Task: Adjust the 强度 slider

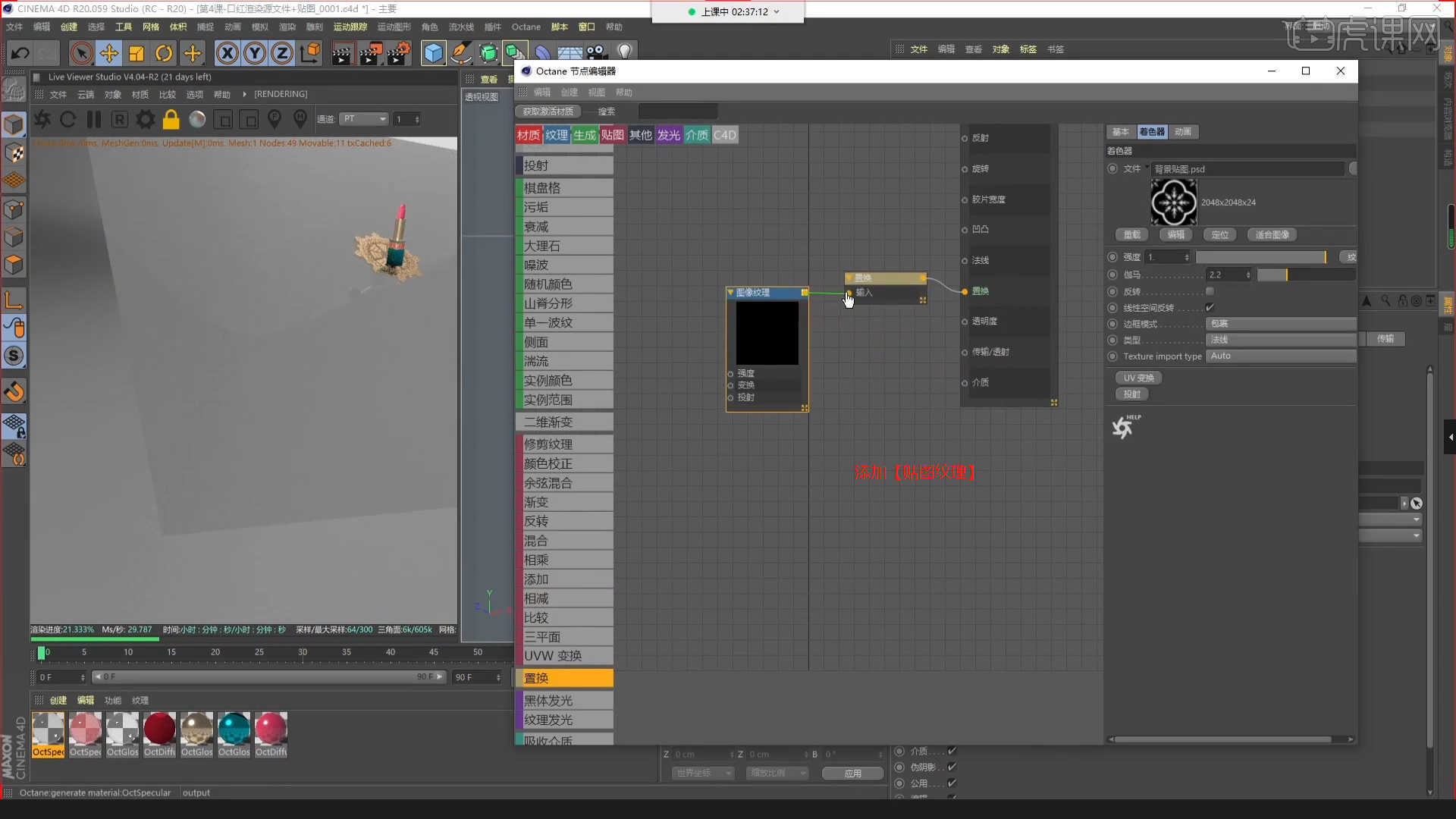Action: pyautogui.click(x=1262, y=257)
